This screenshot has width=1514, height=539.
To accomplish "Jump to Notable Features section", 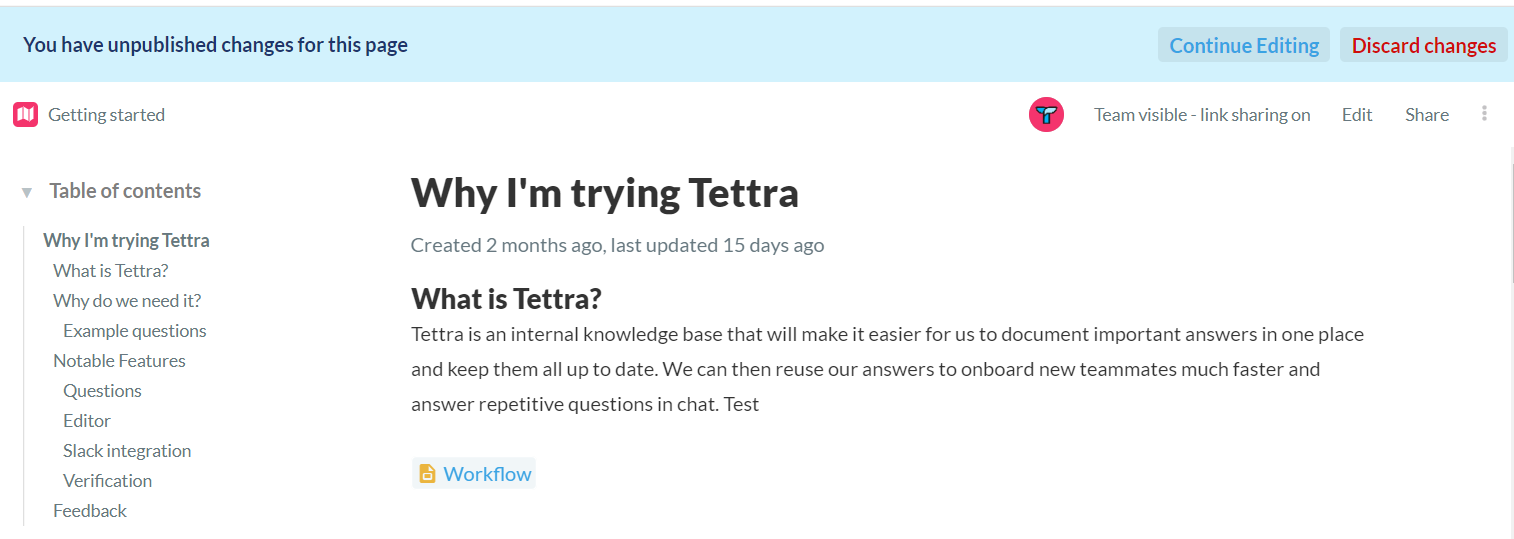I will point(119,361).
